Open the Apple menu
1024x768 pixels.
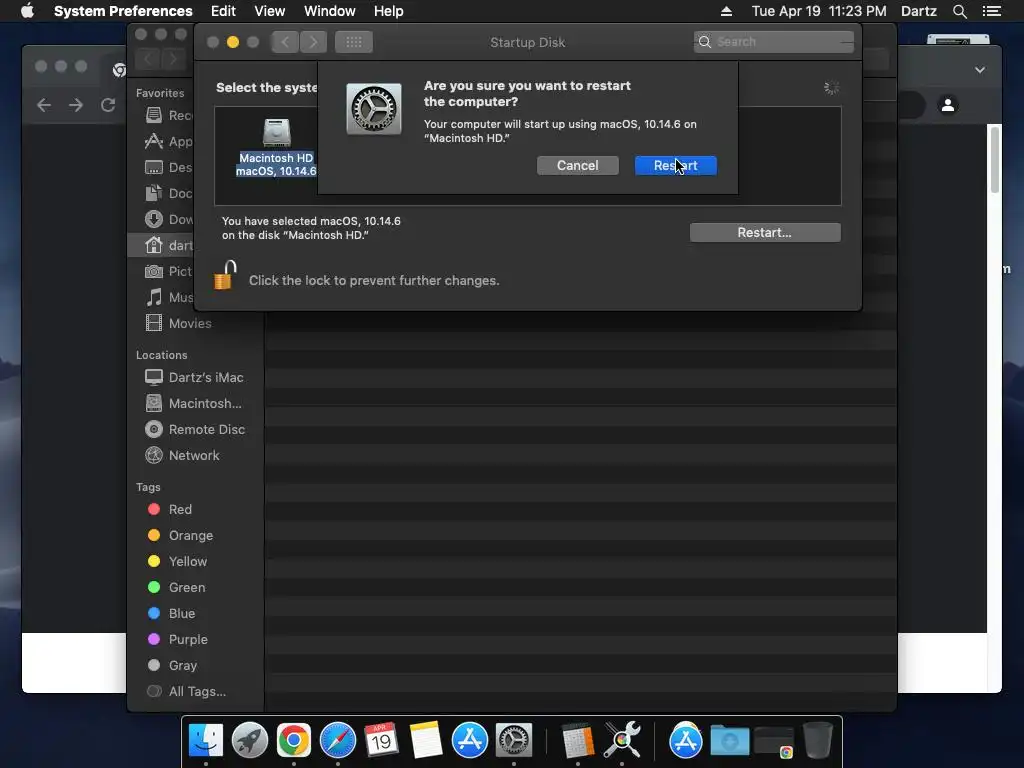pyautogui.click(x=27, y=11)
